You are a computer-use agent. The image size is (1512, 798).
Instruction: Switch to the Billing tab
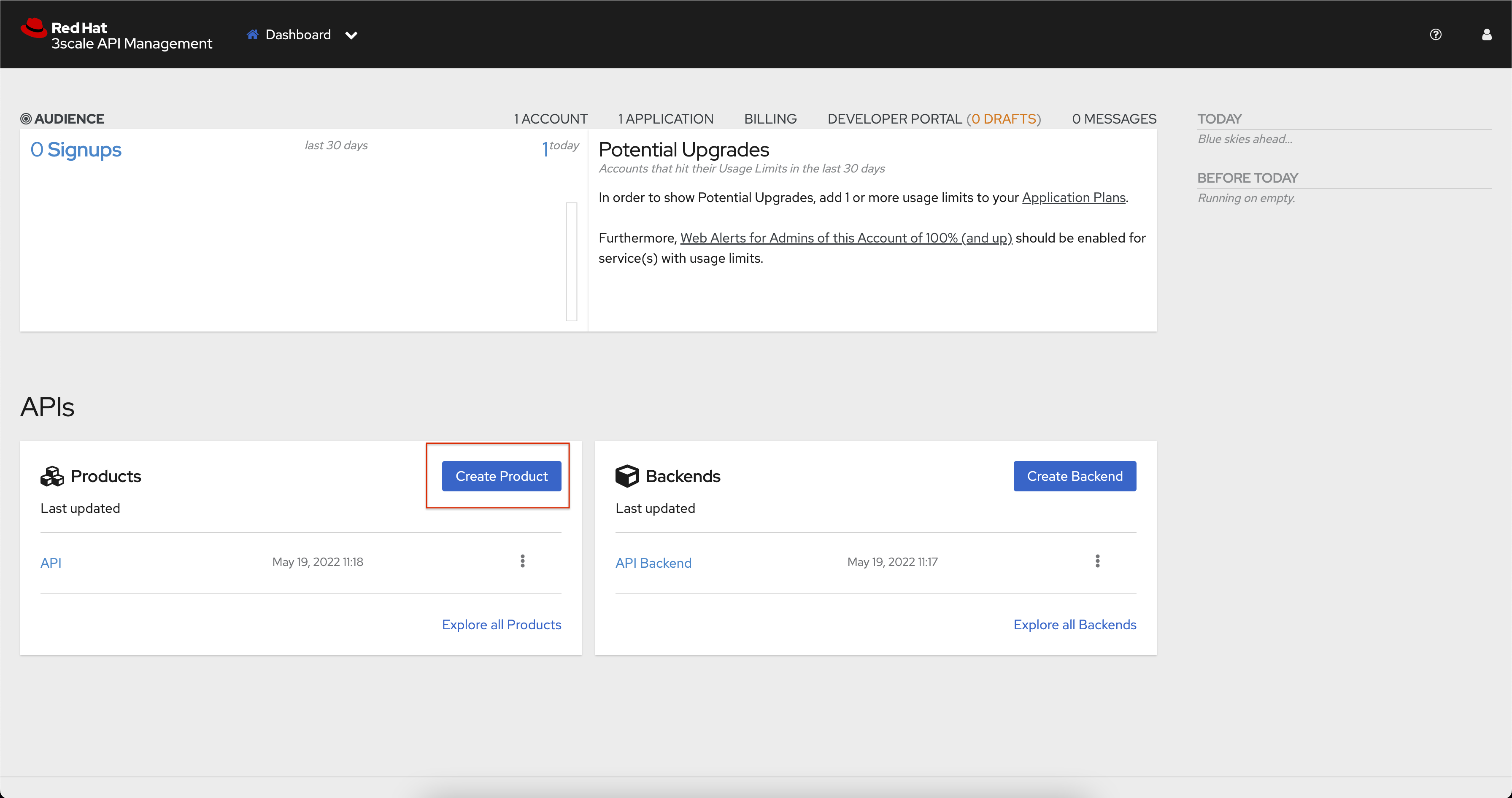770,118
